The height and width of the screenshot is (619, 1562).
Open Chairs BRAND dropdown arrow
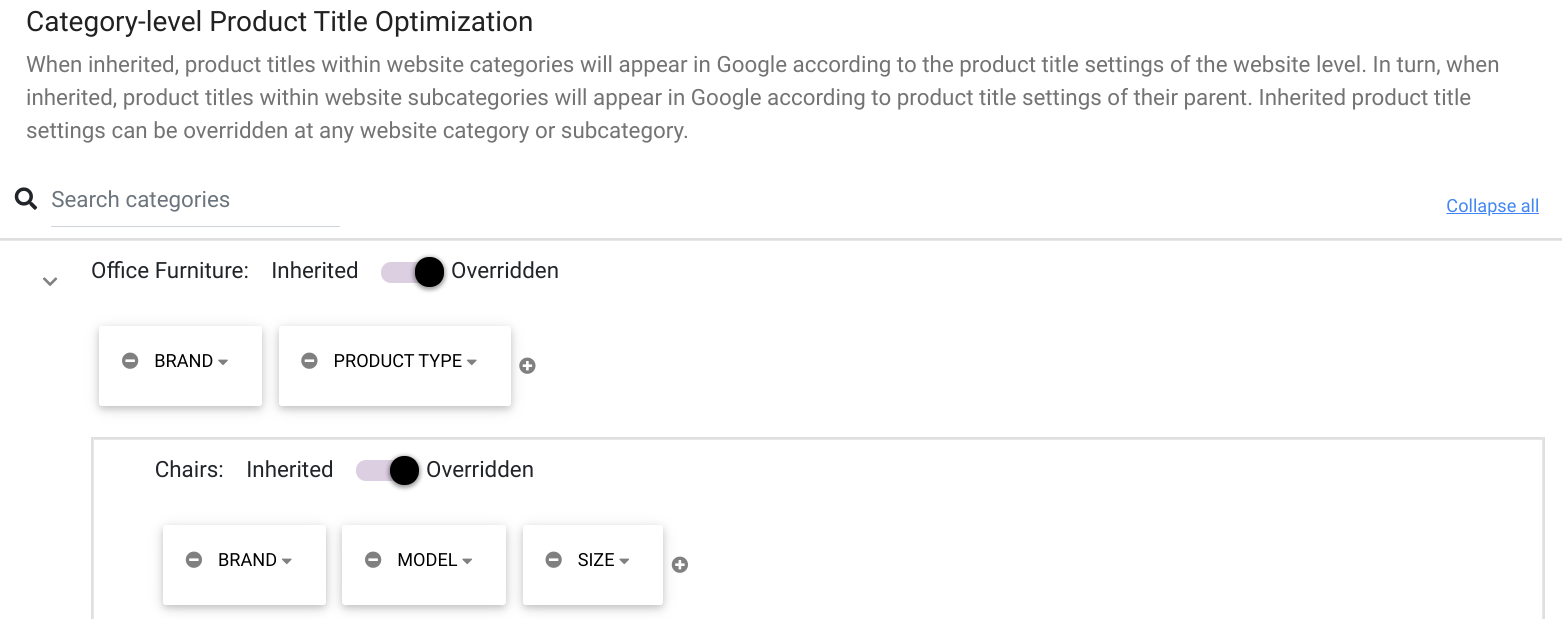tap(287, 561)
